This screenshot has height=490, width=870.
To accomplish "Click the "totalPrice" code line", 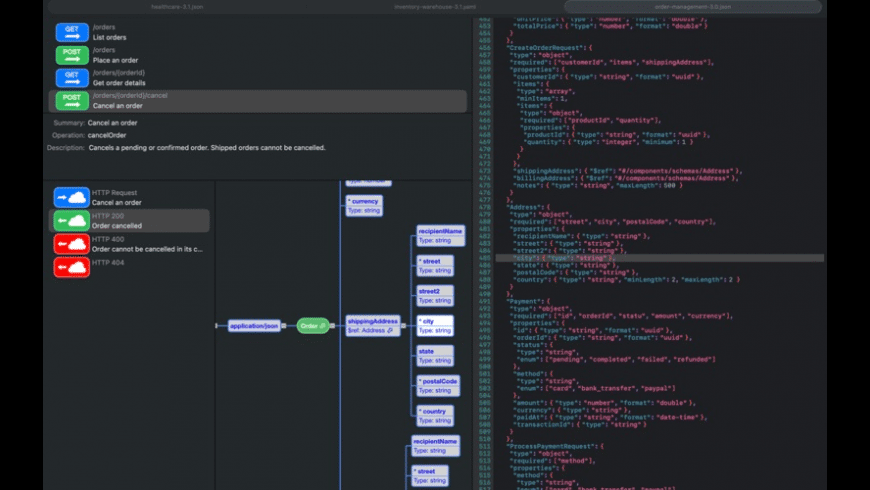I will (610, 26).
